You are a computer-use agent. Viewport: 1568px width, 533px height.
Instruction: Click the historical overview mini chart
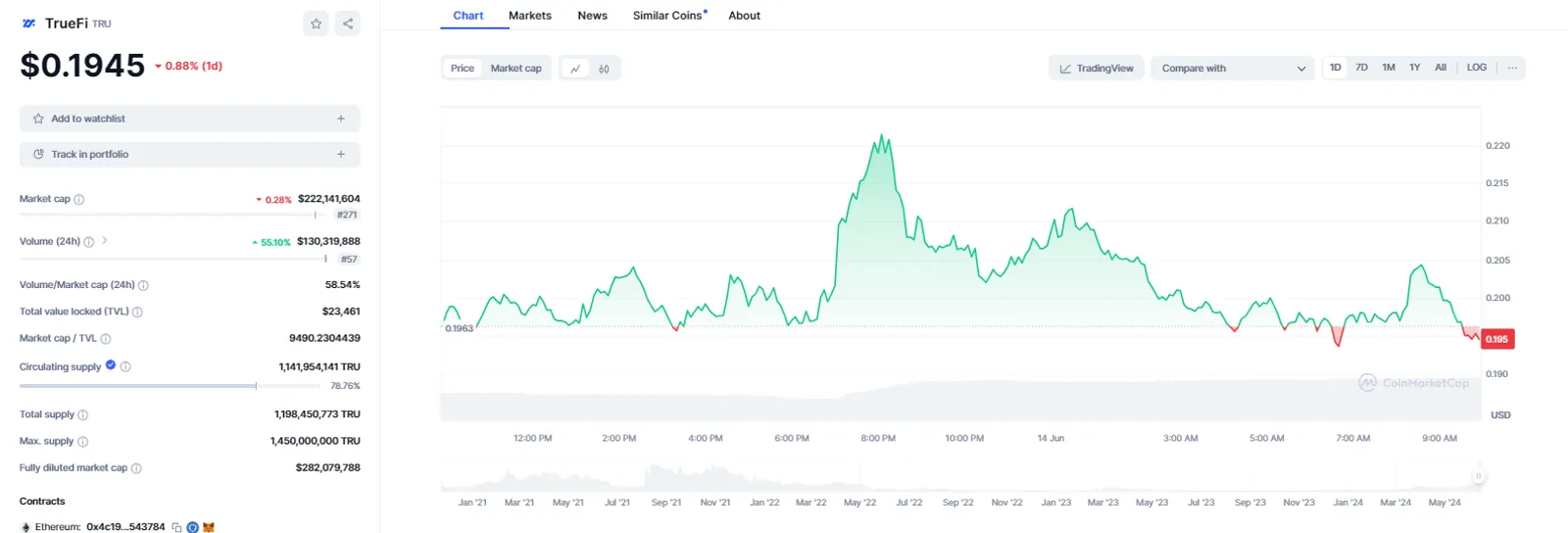960,476
